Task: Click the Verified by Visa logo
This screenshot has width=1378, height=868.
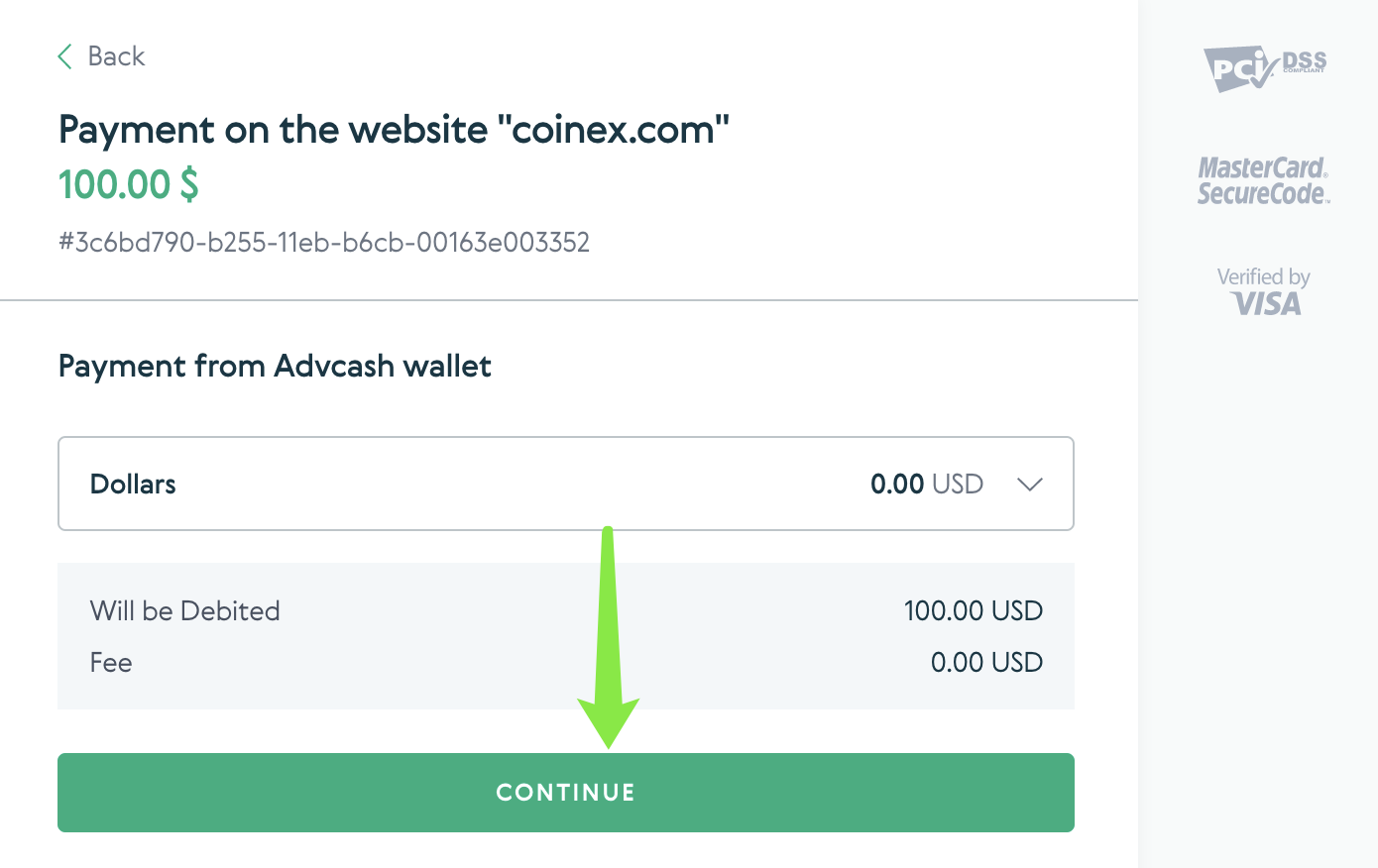Action: (x=1263, y=290)
